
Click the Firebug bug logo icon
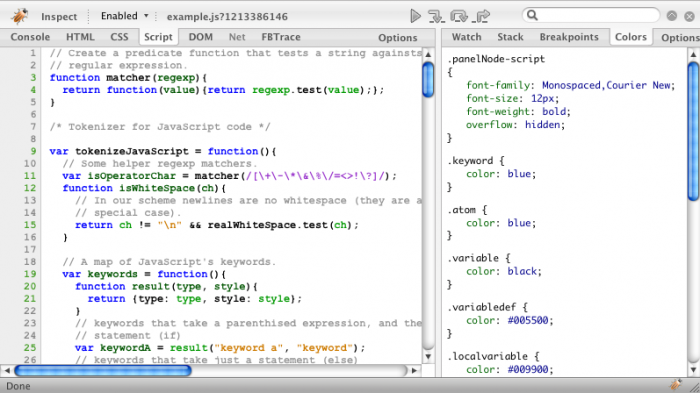(x=19, y=16)
